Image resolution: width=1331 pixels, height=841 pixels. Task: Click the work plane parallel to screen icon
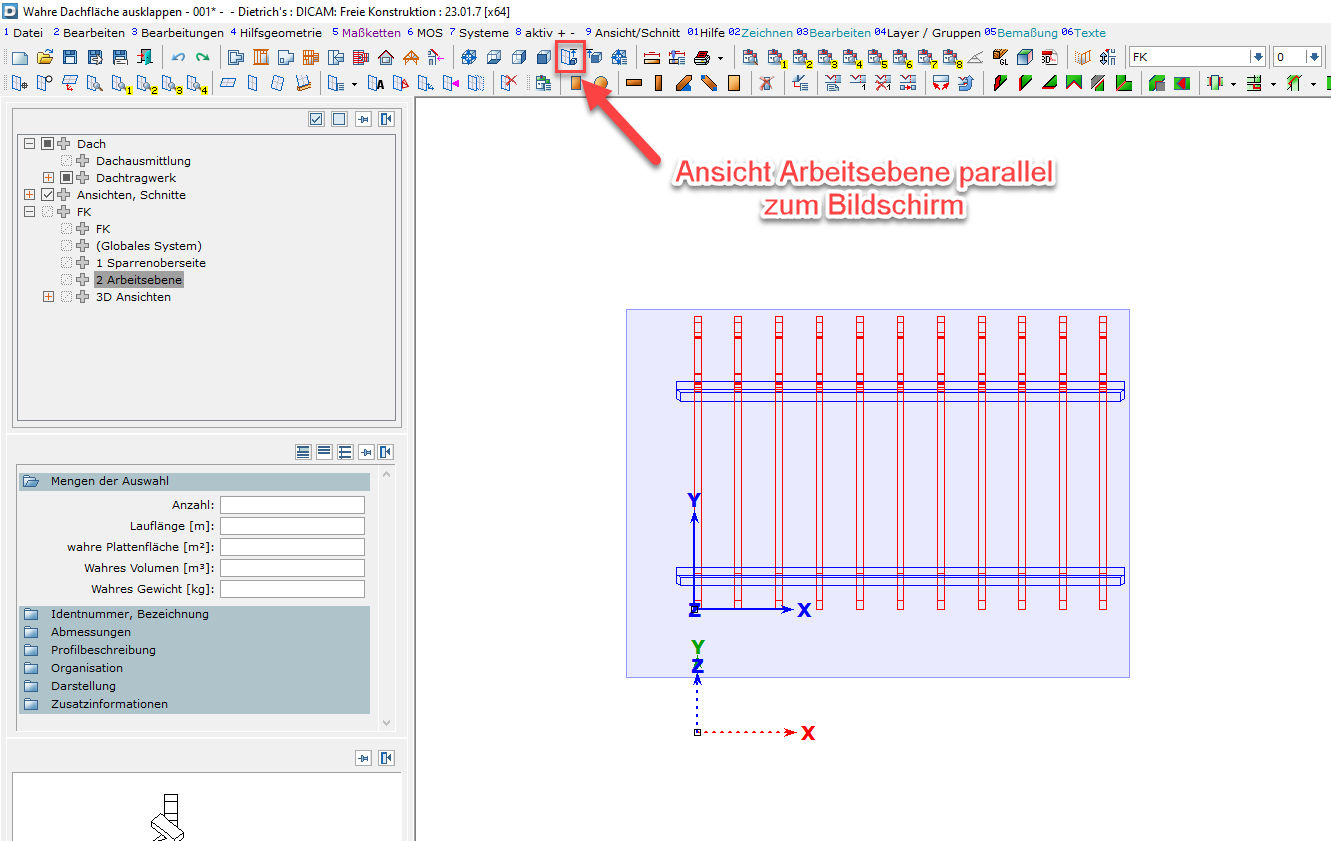570,57
